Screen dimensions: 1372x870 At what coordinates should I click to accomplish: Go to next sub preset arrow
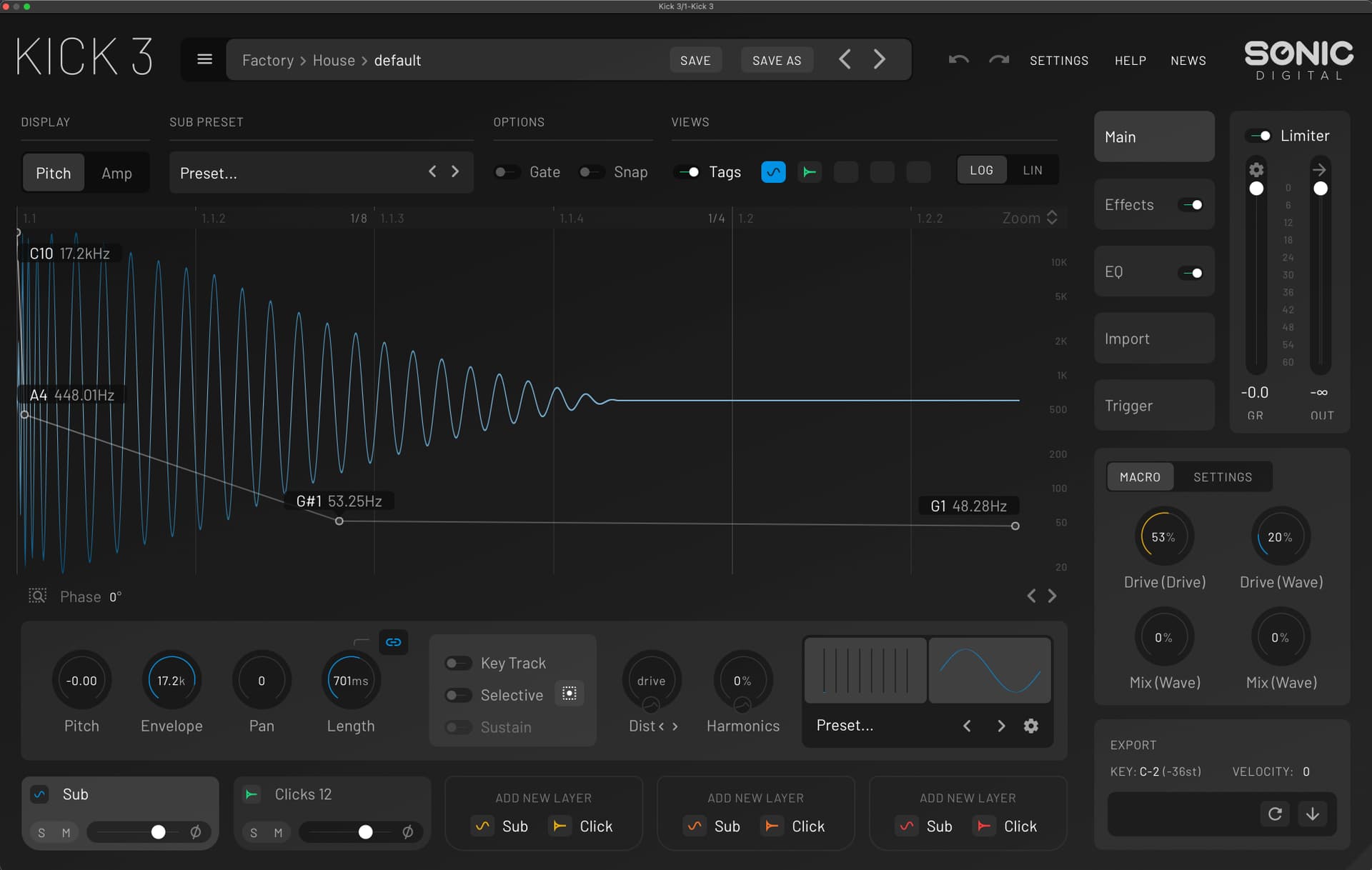(x=455, y=171)
